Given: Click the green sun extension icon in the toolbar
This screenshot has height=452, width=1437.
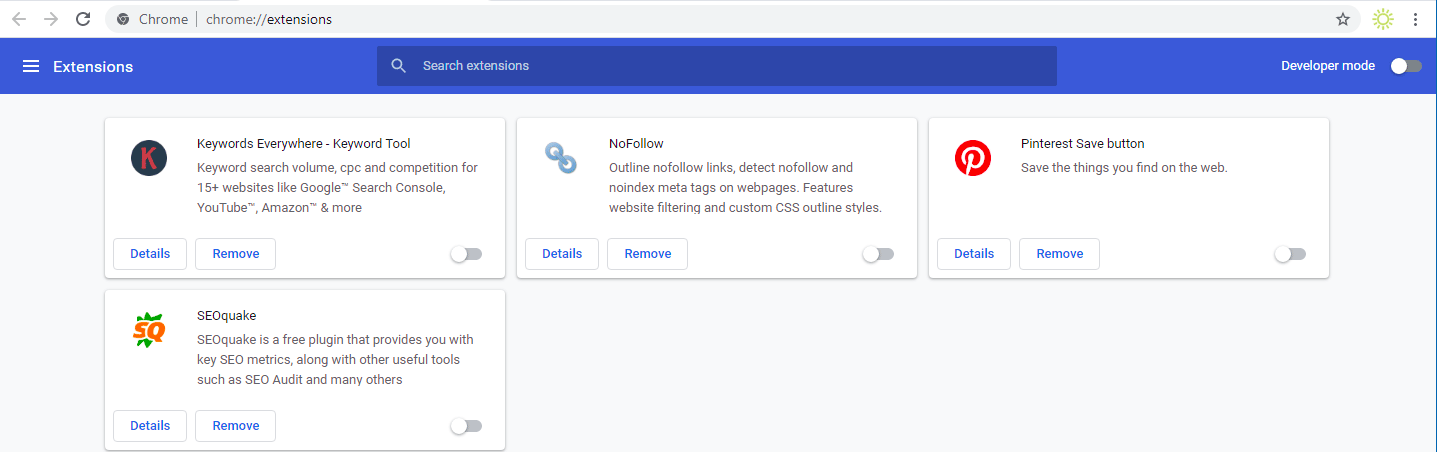Looking at the screenshot, I should pyautogui.click(x=1383, y=19).
